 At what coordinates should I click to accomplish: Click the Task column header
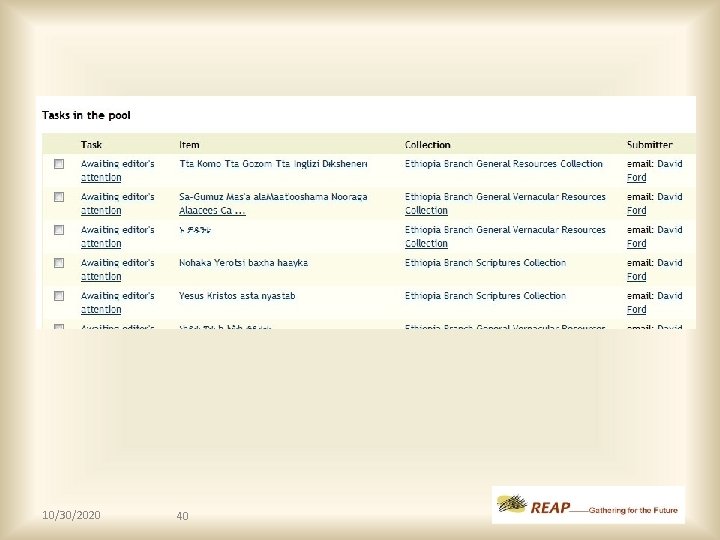tap(91, 145)
